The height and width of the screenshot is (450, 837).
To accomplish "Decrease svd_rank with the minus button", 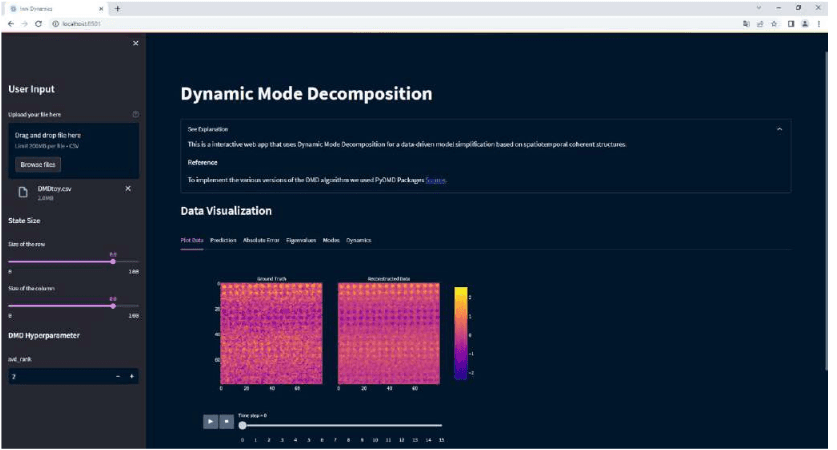I will 118,376.
